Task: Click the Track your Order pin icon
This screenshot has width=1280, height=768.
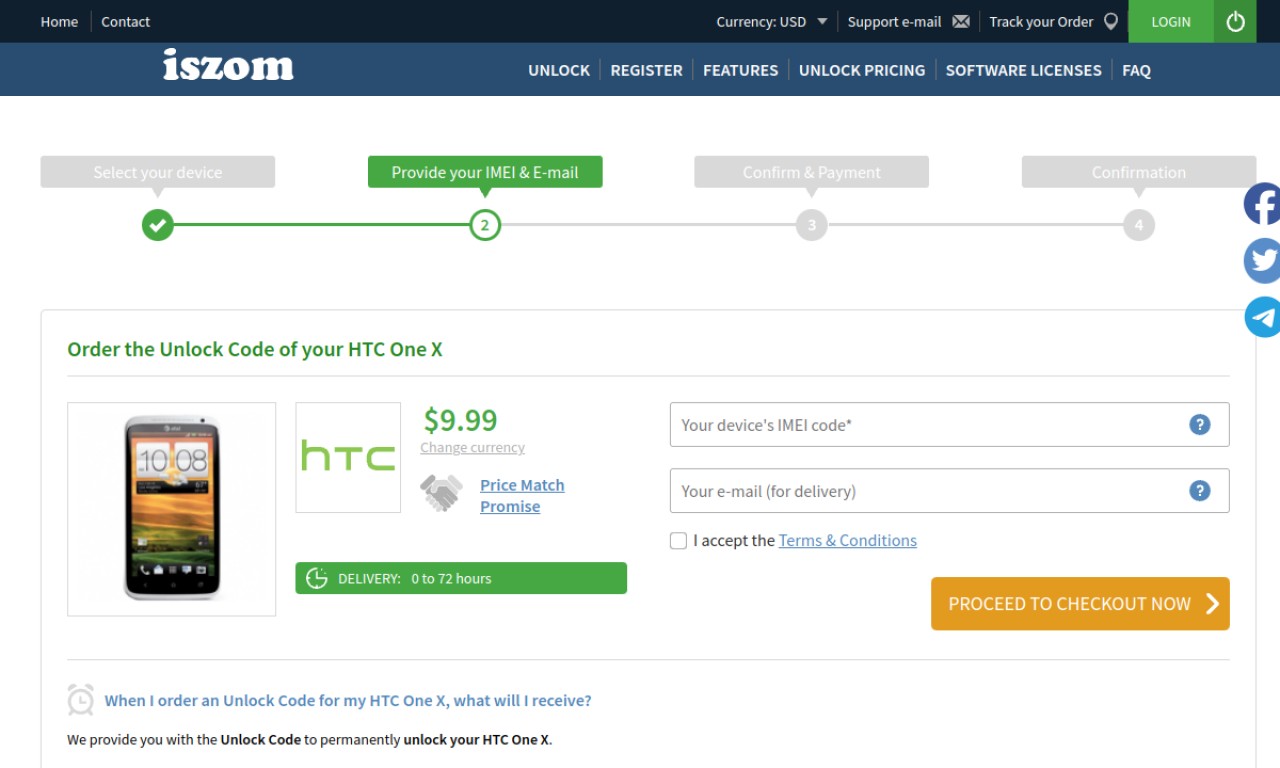Action: [x=1110, y=21]
